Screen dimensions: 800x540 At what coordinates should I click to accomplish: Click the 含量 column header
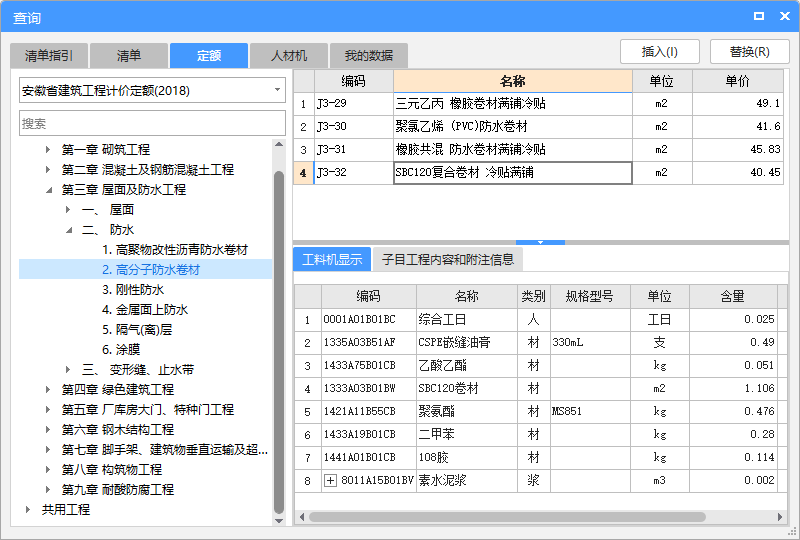[733, 296]
